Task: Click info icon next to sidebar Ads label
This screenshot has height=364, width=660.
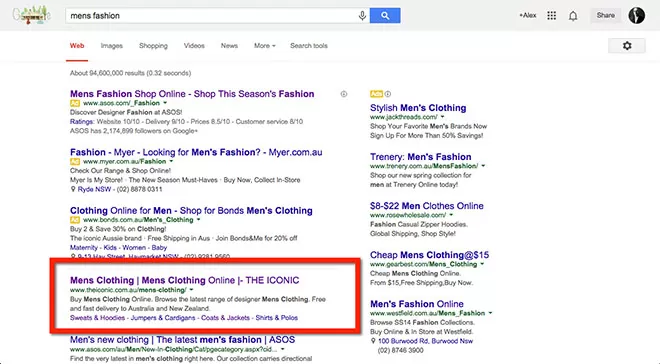Action: 388,94
